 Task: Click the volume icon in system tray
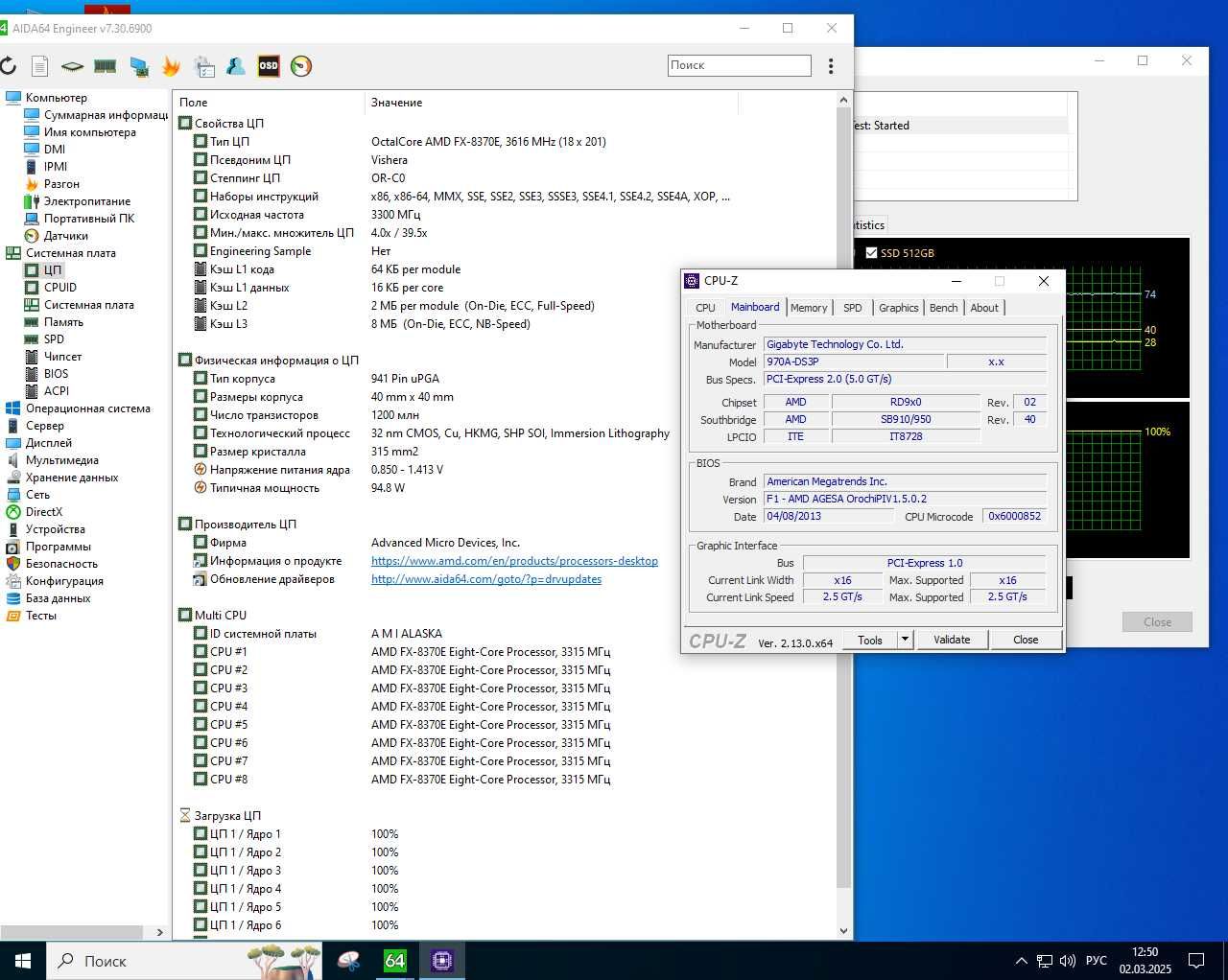coord(1067,961)
